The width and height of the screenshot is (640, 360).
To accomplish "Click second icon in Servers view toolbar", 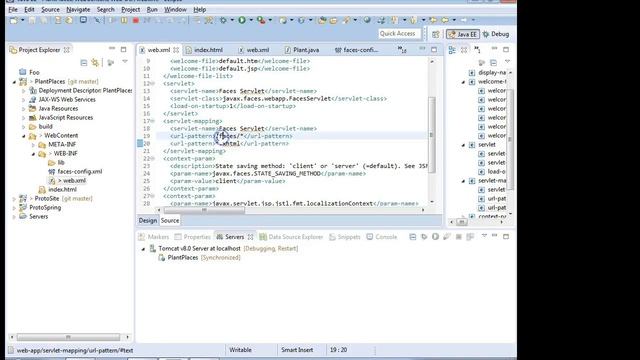I will pyautogui.click(x=424, y=237).
